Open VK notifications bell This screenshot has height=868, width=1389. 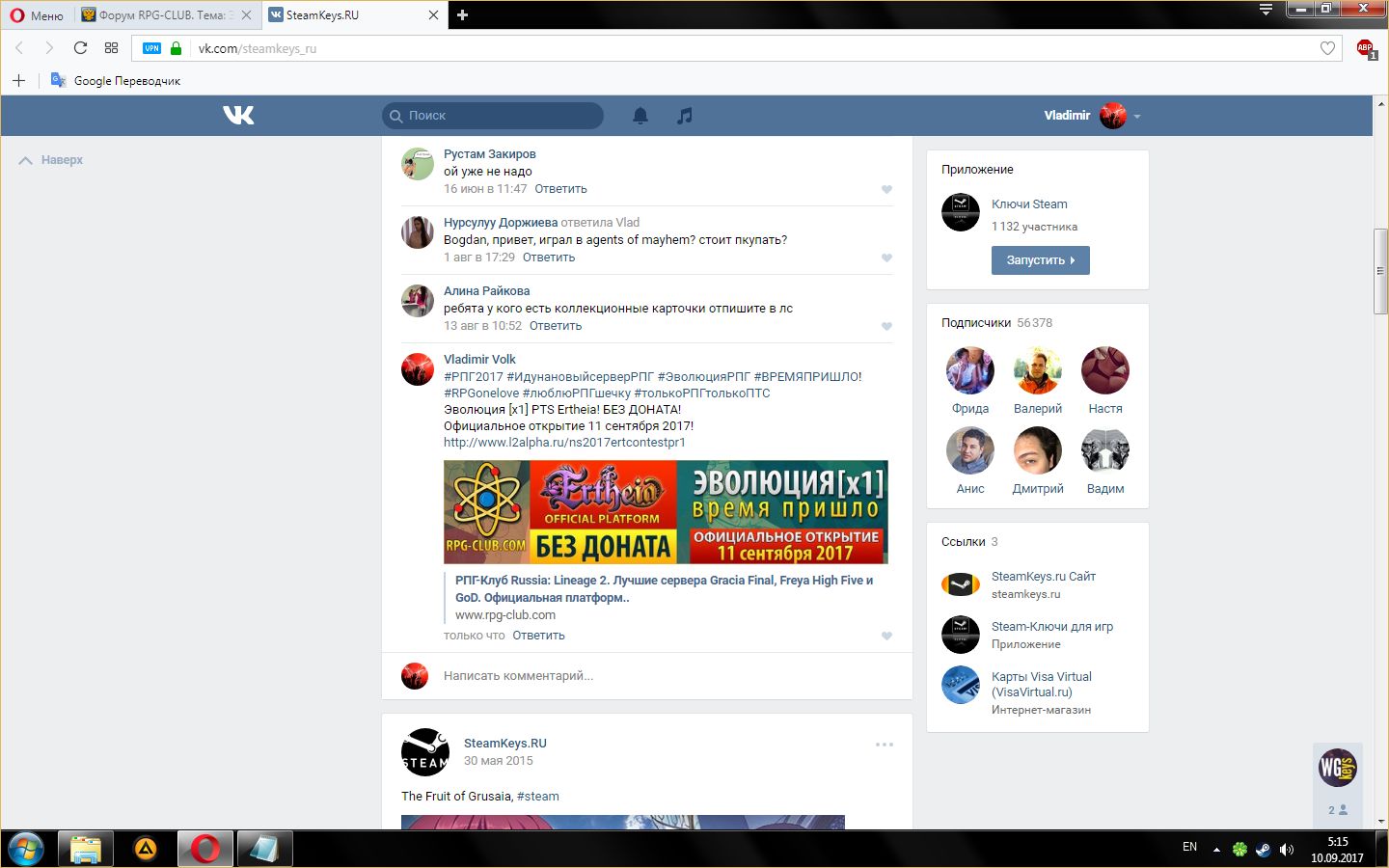640,116
